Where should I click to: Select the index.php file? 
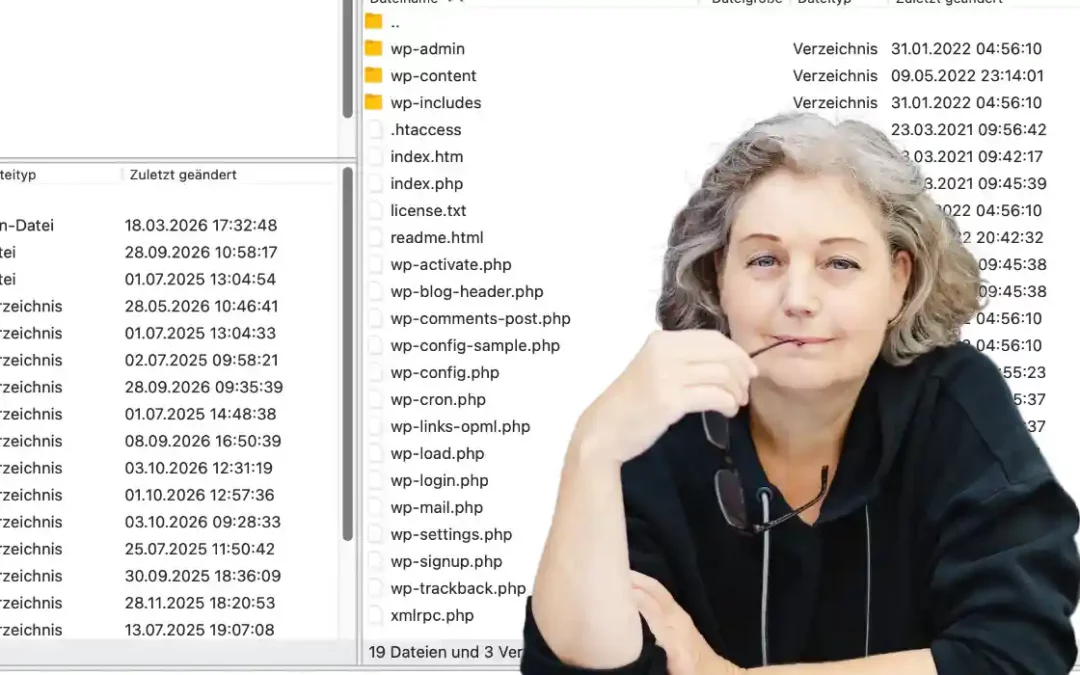pos(426,183)
